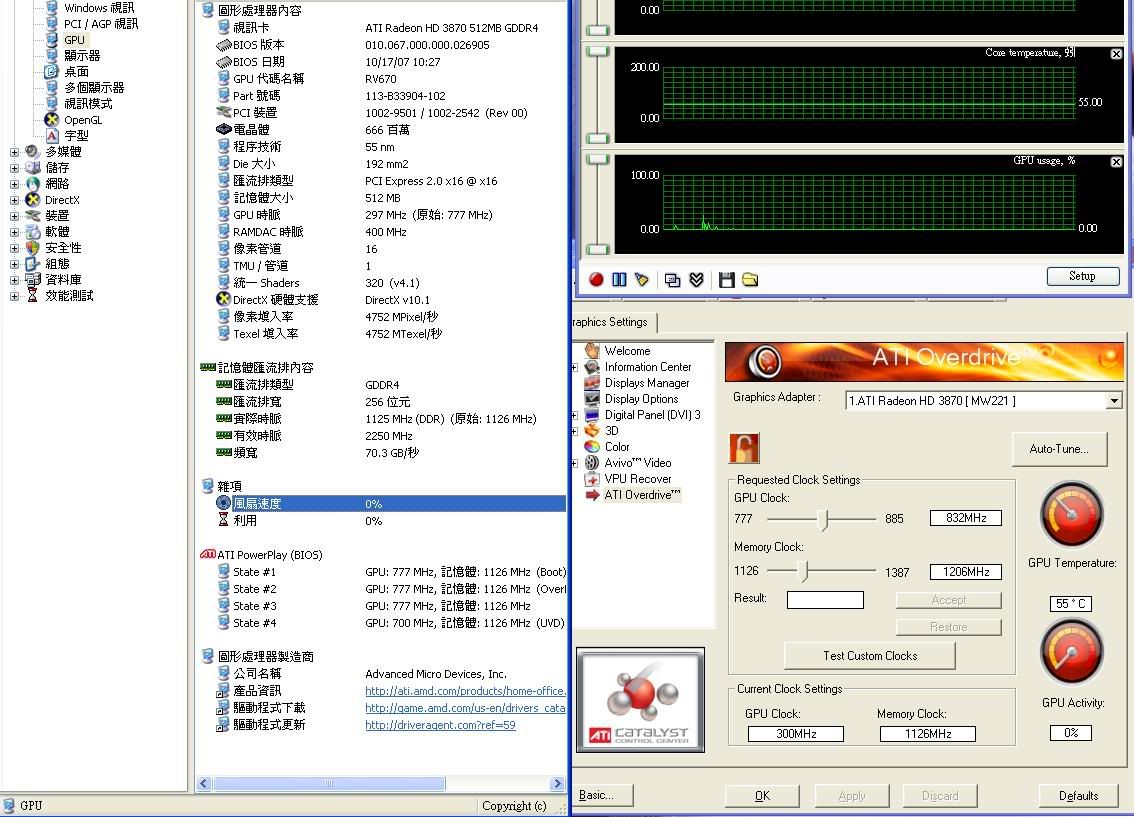Click the red record button in monitor toolbar
The image size is (1134, 817).
596,280
